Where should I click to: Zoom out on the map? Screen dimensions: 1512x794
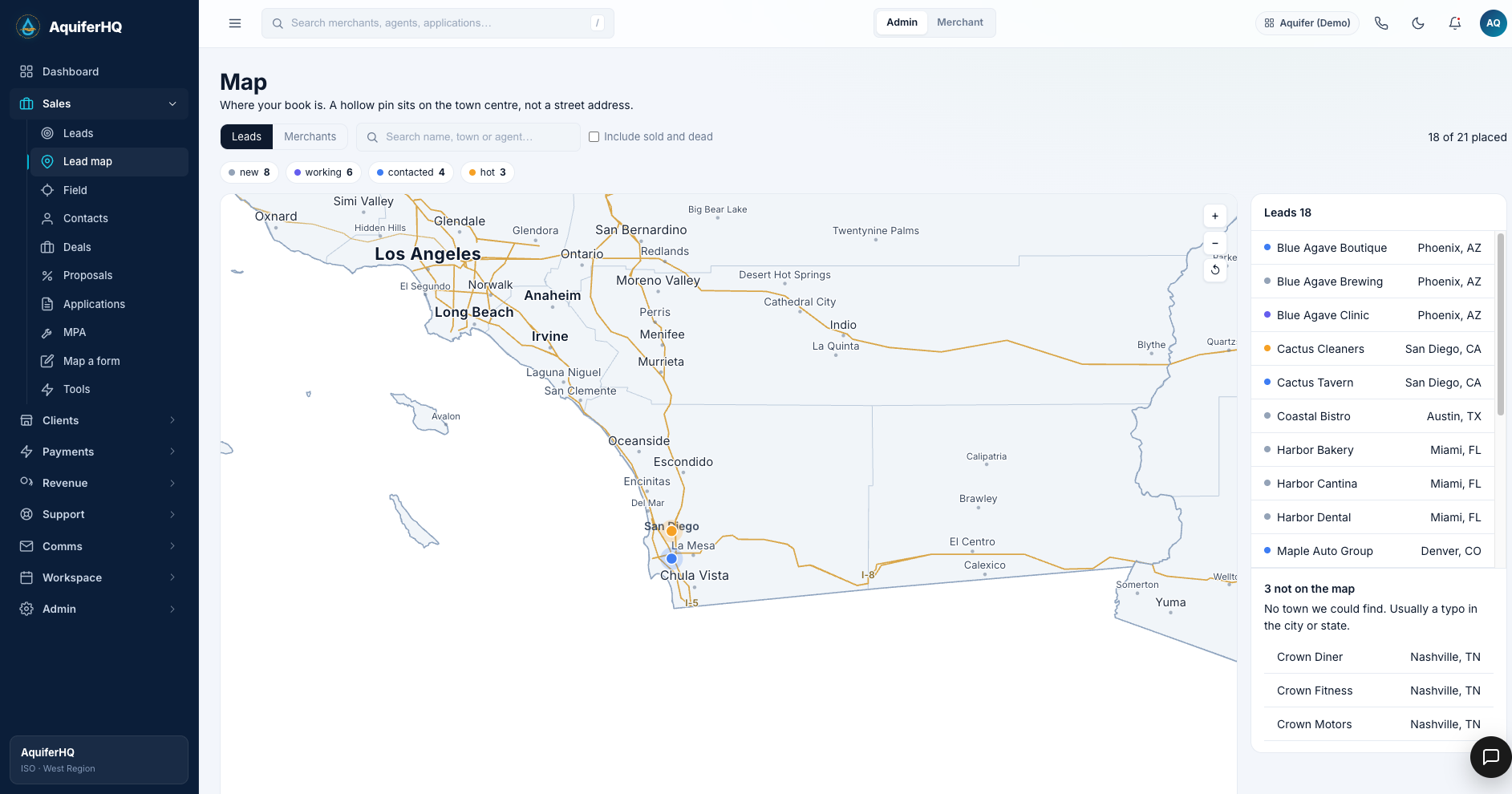(1215, 243)
